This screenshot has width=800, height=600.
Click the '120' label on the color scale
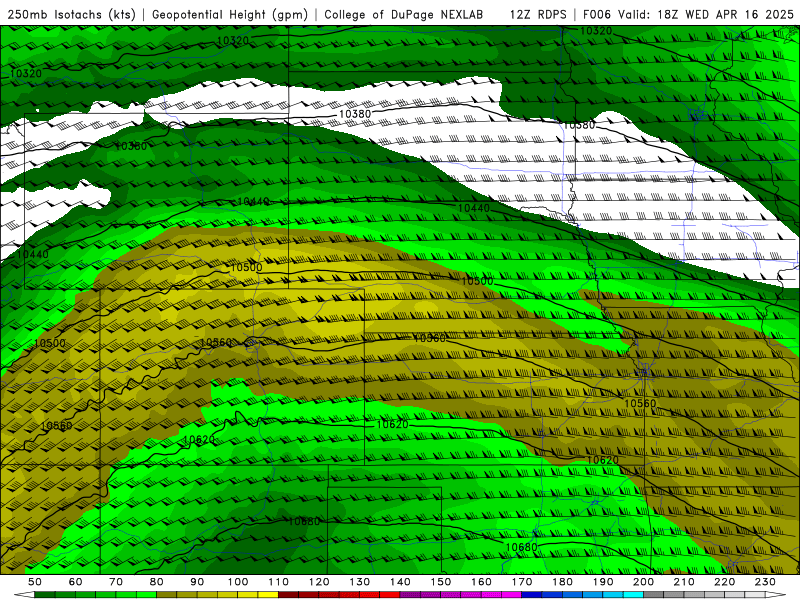(x=319, y=582)
